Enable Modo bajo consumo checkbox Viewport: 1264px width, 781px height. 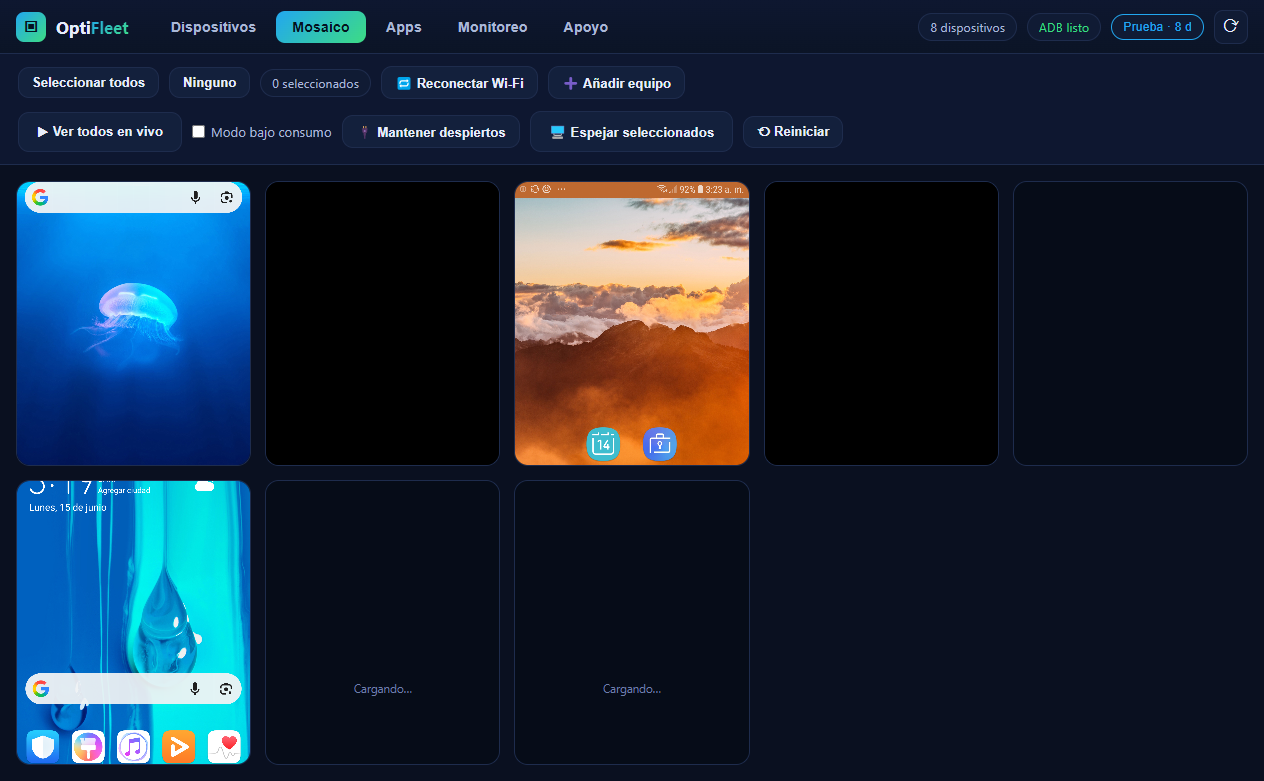tap(199, 132)
